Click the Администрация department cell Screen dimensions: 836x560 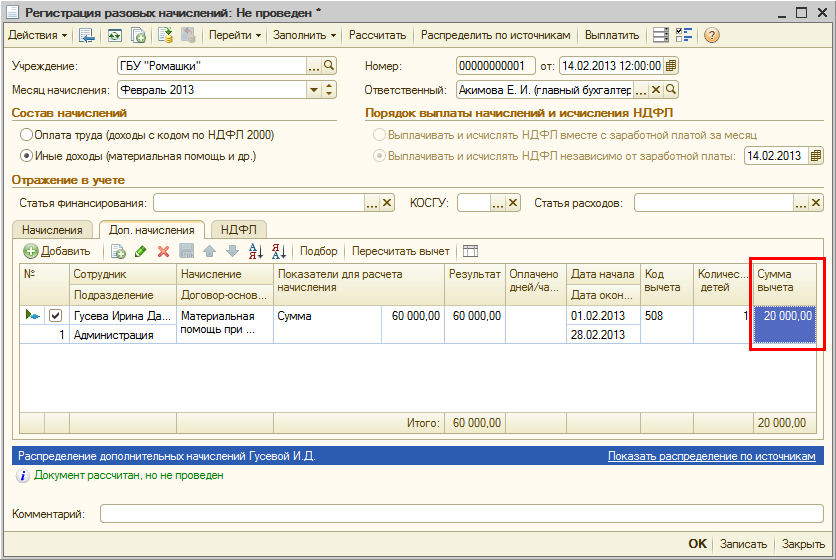(x=123, y=335)
